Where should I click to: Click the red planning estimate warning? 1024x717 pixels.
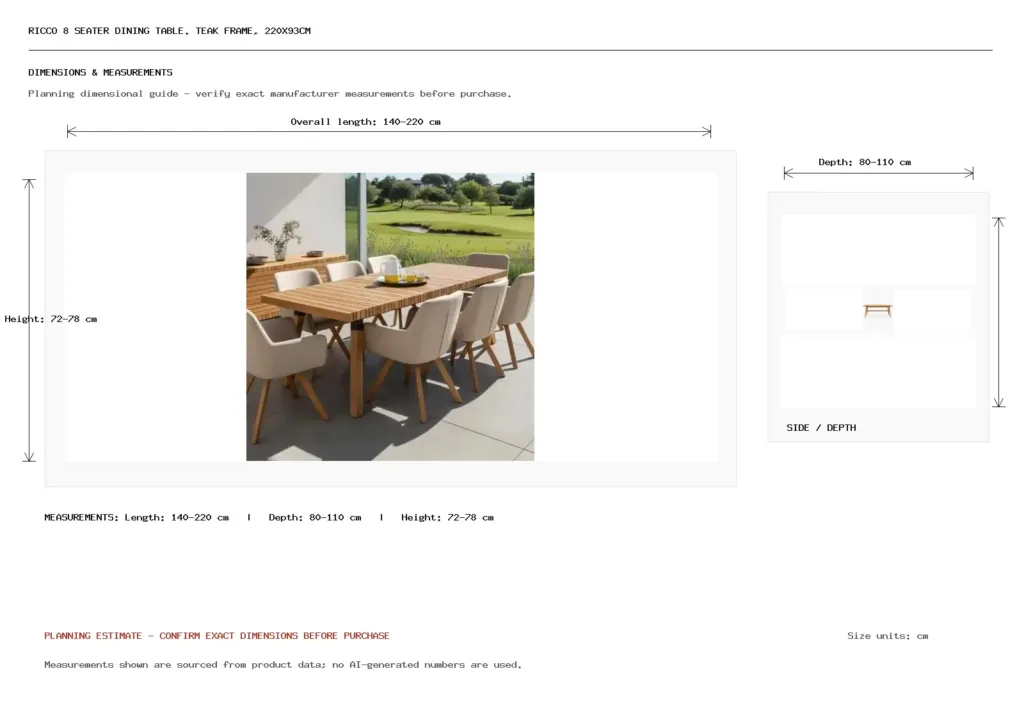click(x=217, y=635)
